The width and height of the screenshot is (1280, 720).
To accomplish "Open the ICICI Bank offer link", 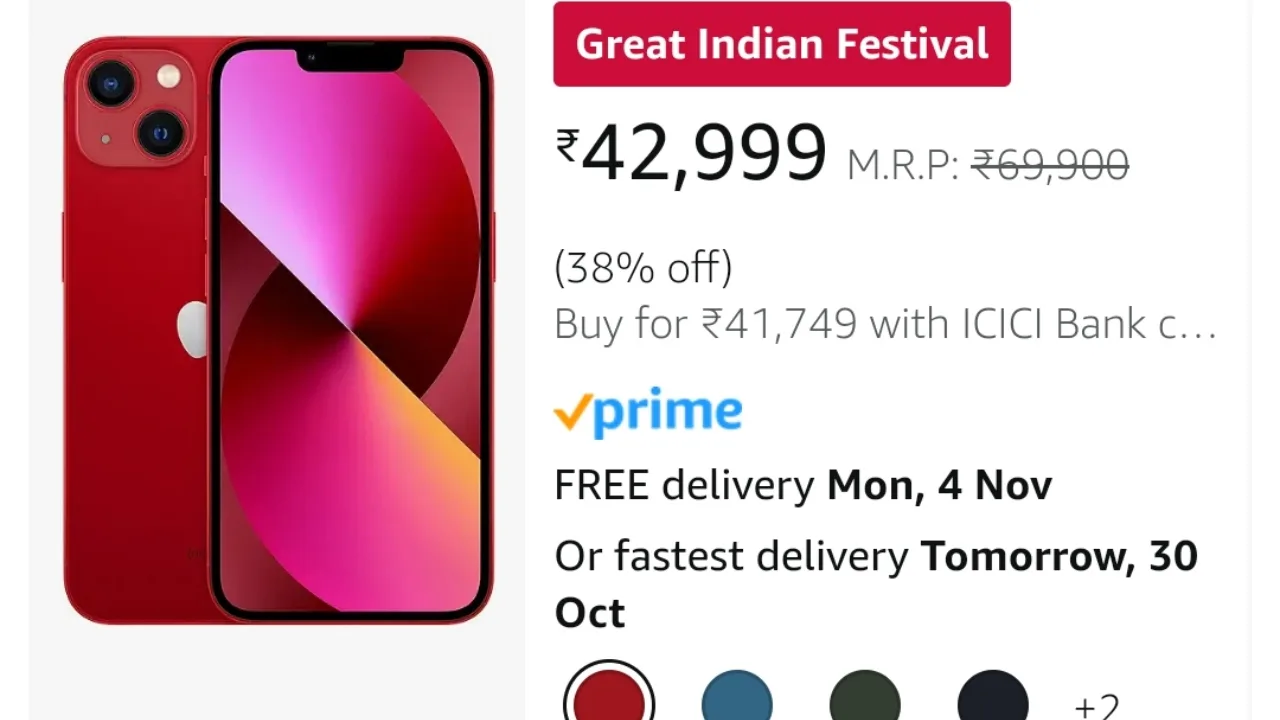I will tap(885, 324).
